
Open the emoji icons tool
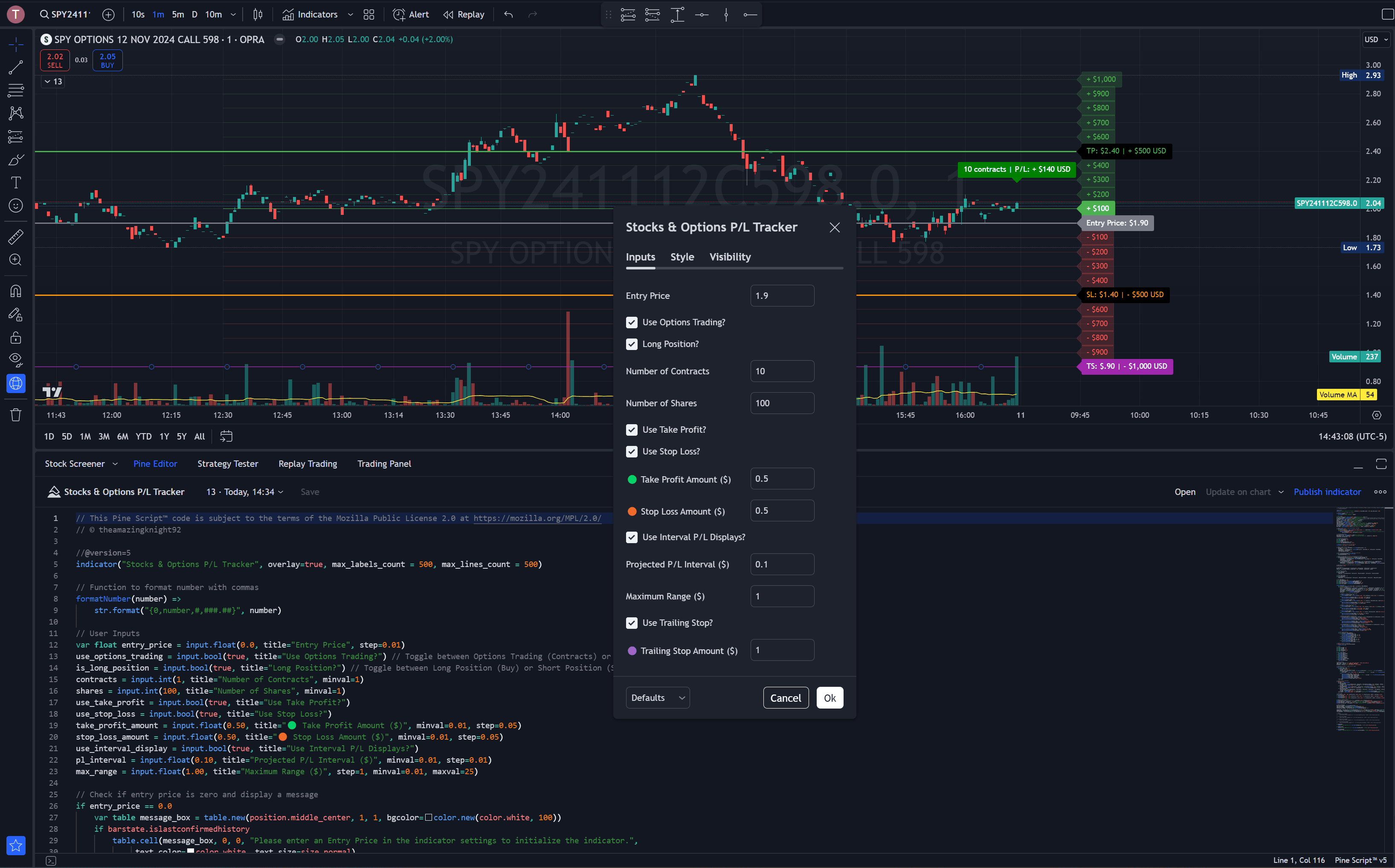click(x=15, y=205)
